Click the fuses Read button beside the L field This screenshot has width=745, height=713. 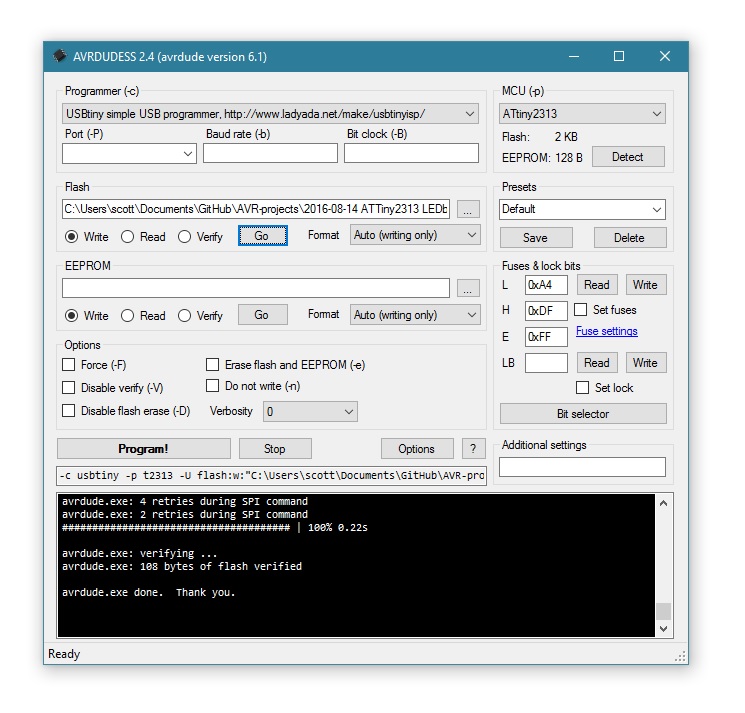click(597, 285)
